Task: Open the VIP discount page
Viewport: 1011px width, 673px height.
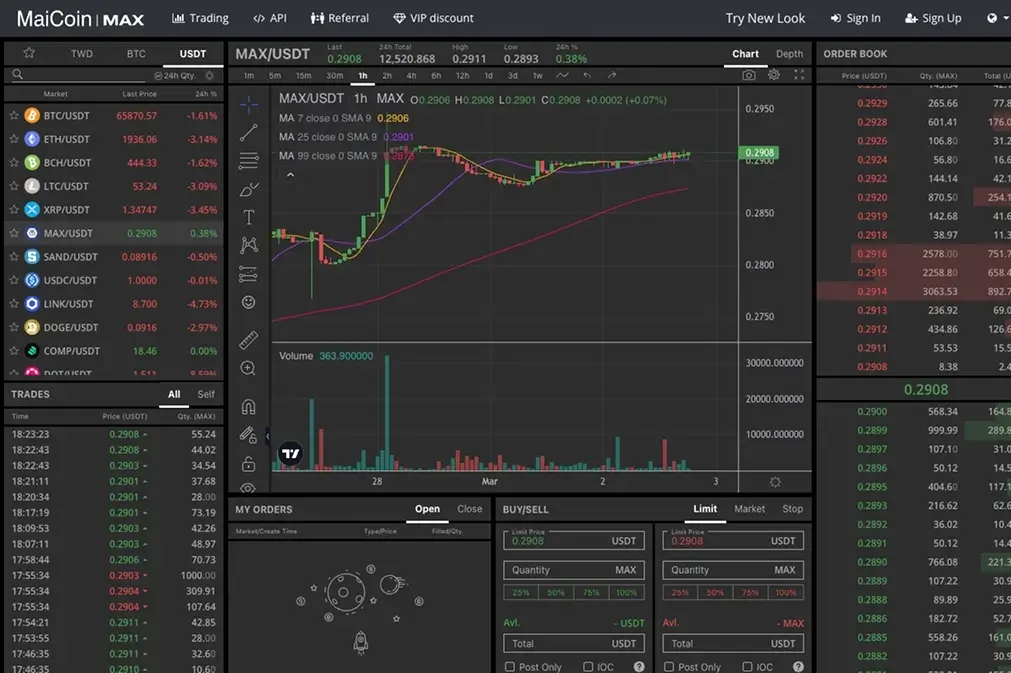Action: coord(433,18)
